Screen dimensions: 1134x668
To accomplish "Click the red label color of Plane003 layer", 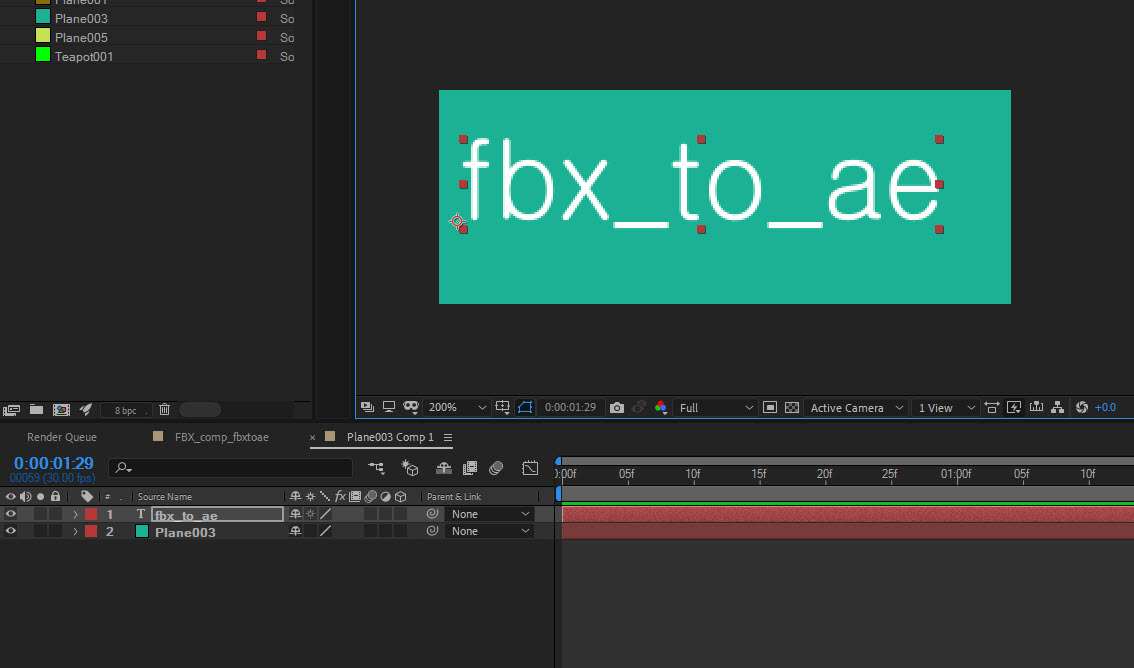I will [x=91, y=531].
